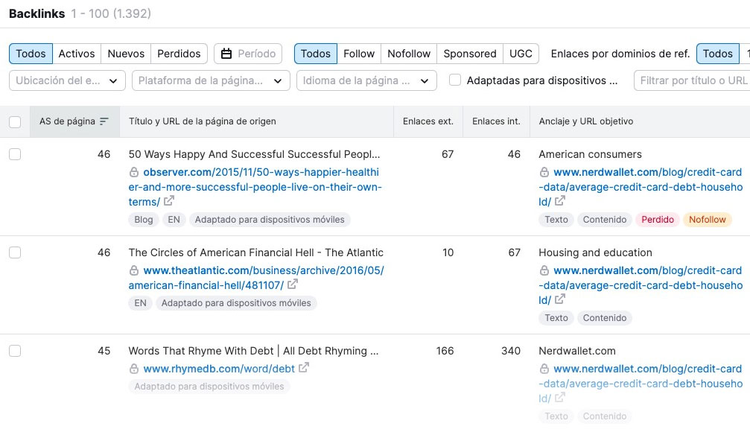Open www.rhymedb.com/word/debt link
The height and width of the screenshot is (432, 750).
point(219,369)
